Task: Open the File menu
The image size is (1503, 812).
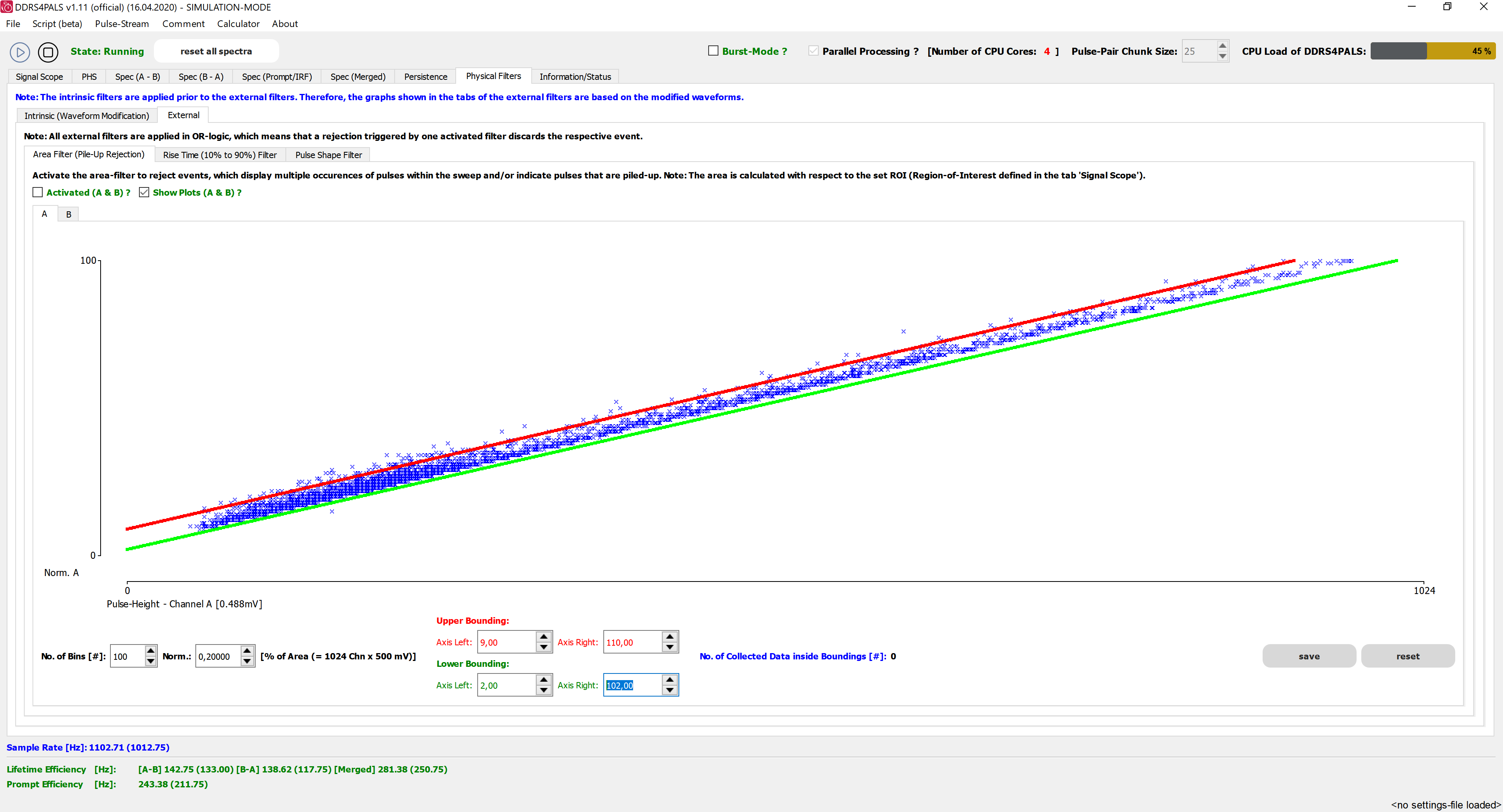Action: tap(13, 24)
